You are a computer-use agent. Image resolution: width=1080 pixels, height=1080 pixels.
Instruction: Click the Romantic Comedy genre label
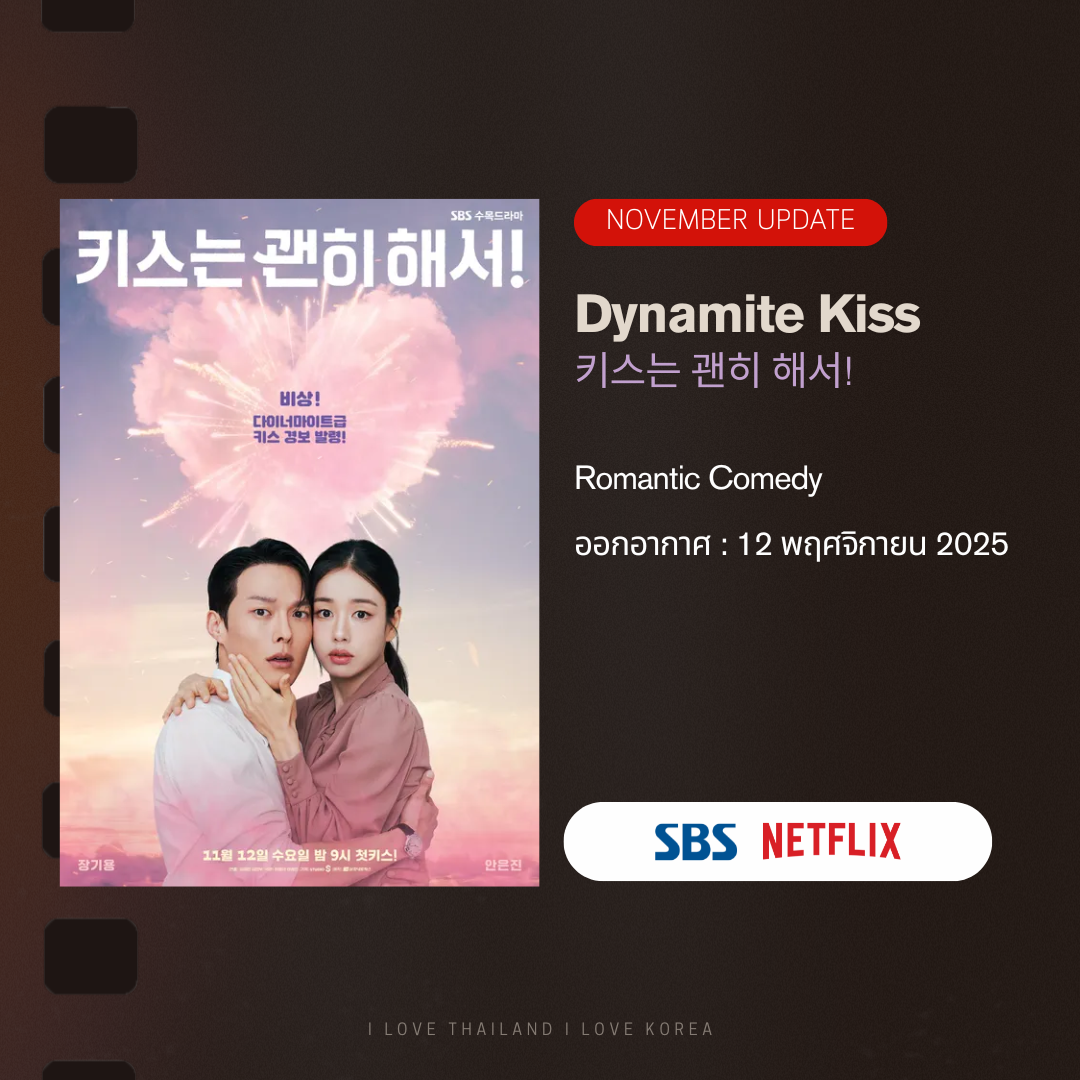pyautogui.click(x=698, y=479)
